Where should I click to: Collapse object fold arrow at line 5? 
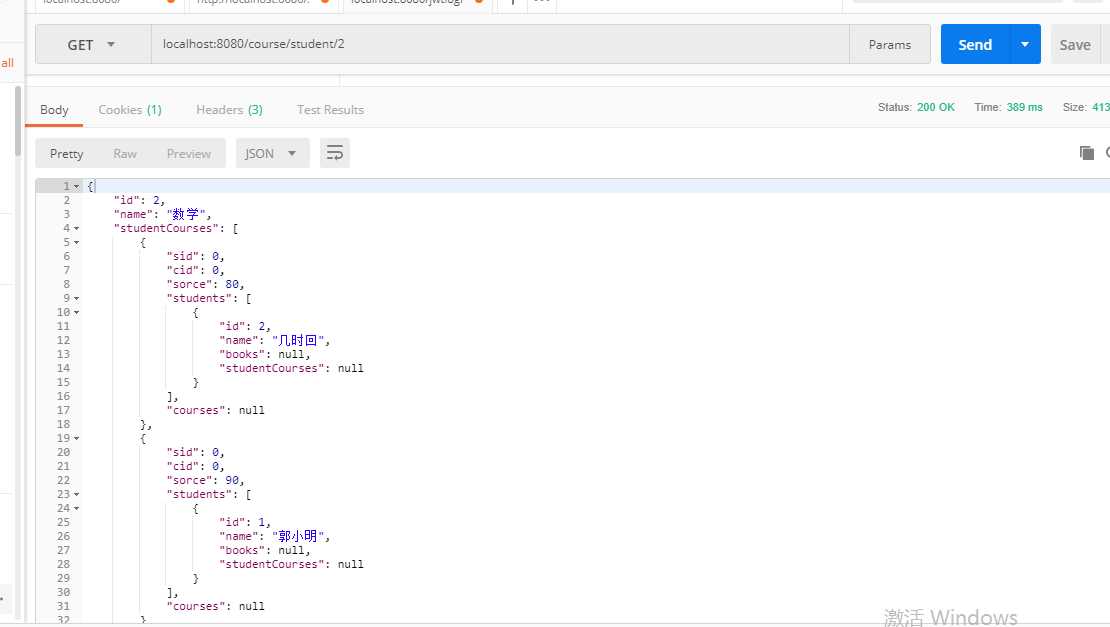(76, 243)
